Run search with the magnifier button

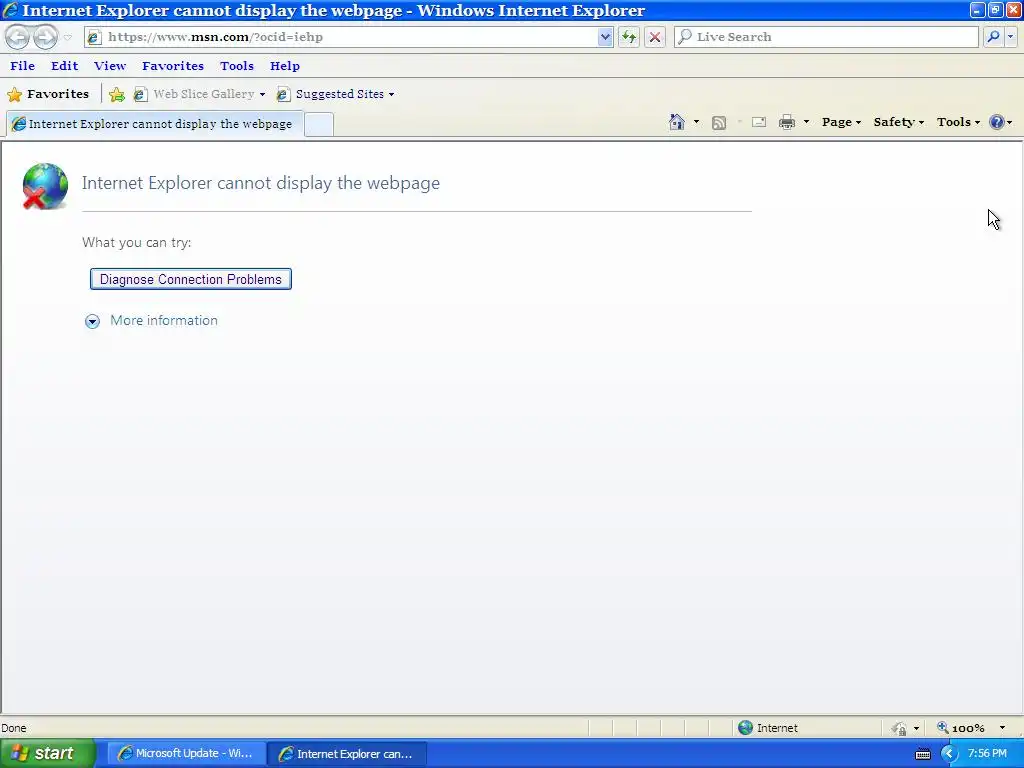(993, 37)
